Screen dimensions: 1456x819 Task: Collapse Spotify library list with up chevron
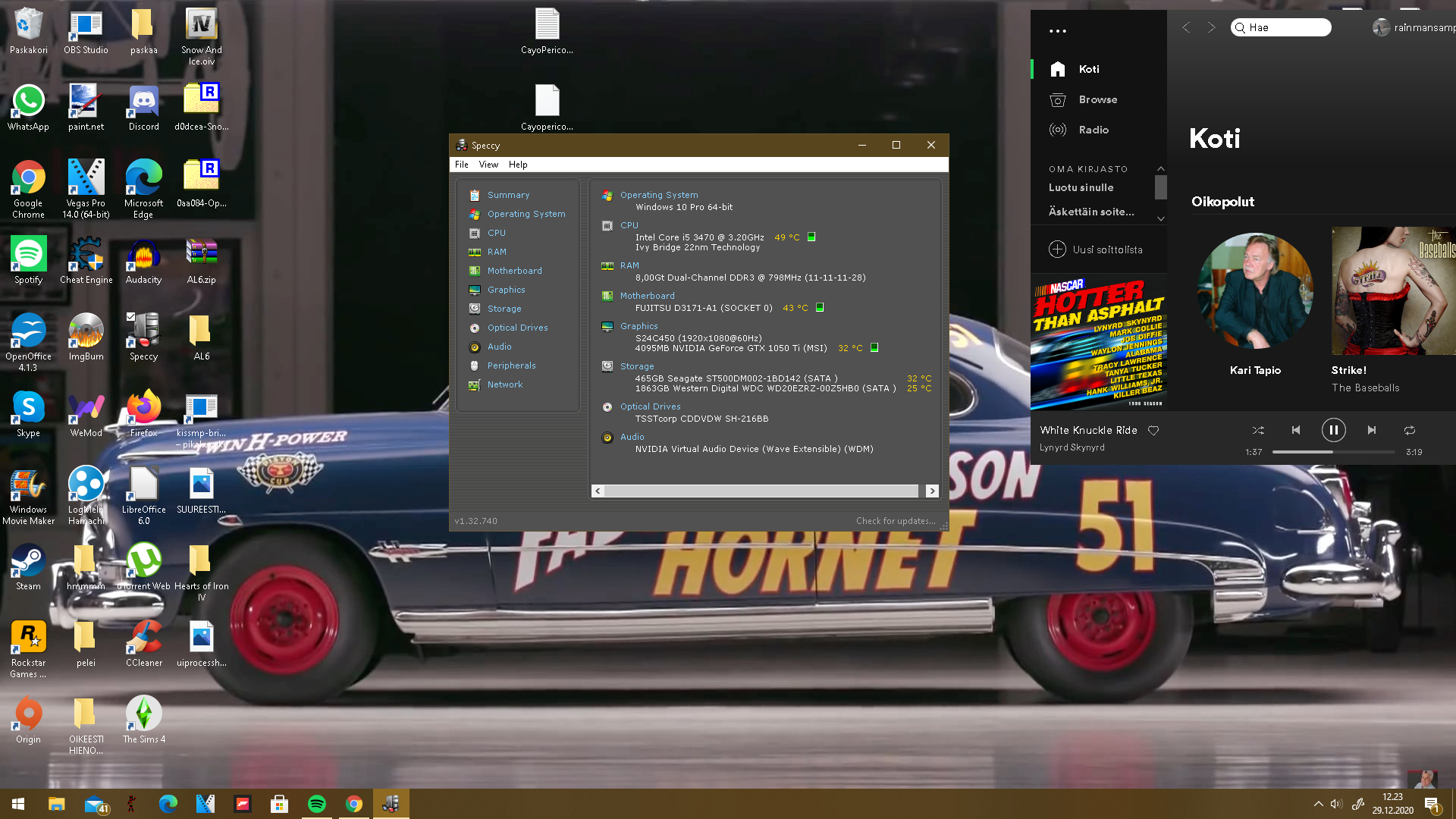pyautogui.click(x=1160, y=168)
